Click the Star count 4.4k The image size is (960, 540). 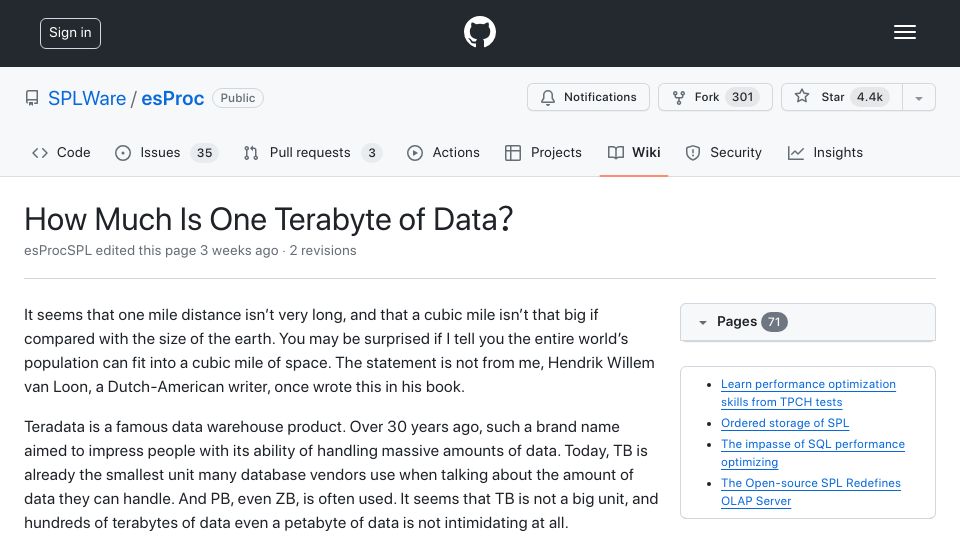(x=869, y=97)
